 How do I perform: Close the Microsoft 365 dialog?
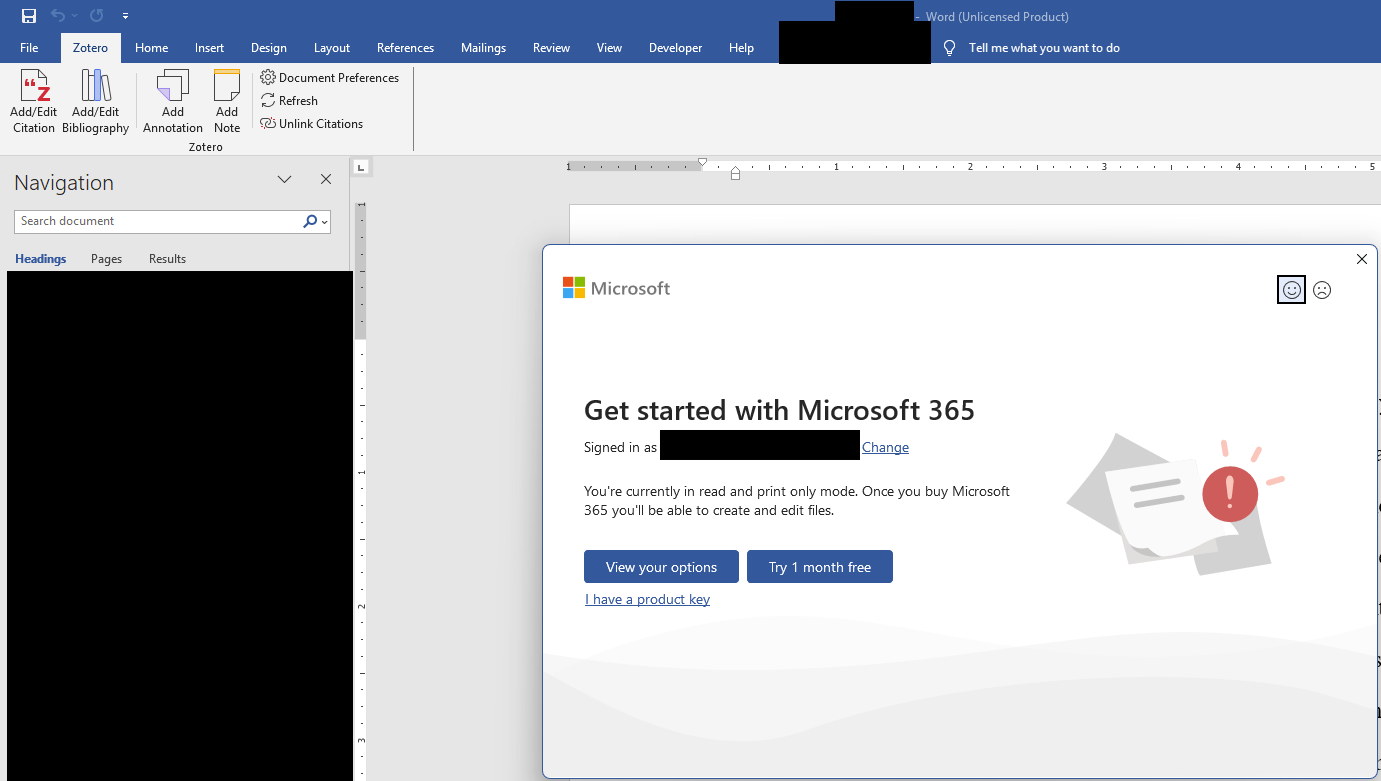1361,259
